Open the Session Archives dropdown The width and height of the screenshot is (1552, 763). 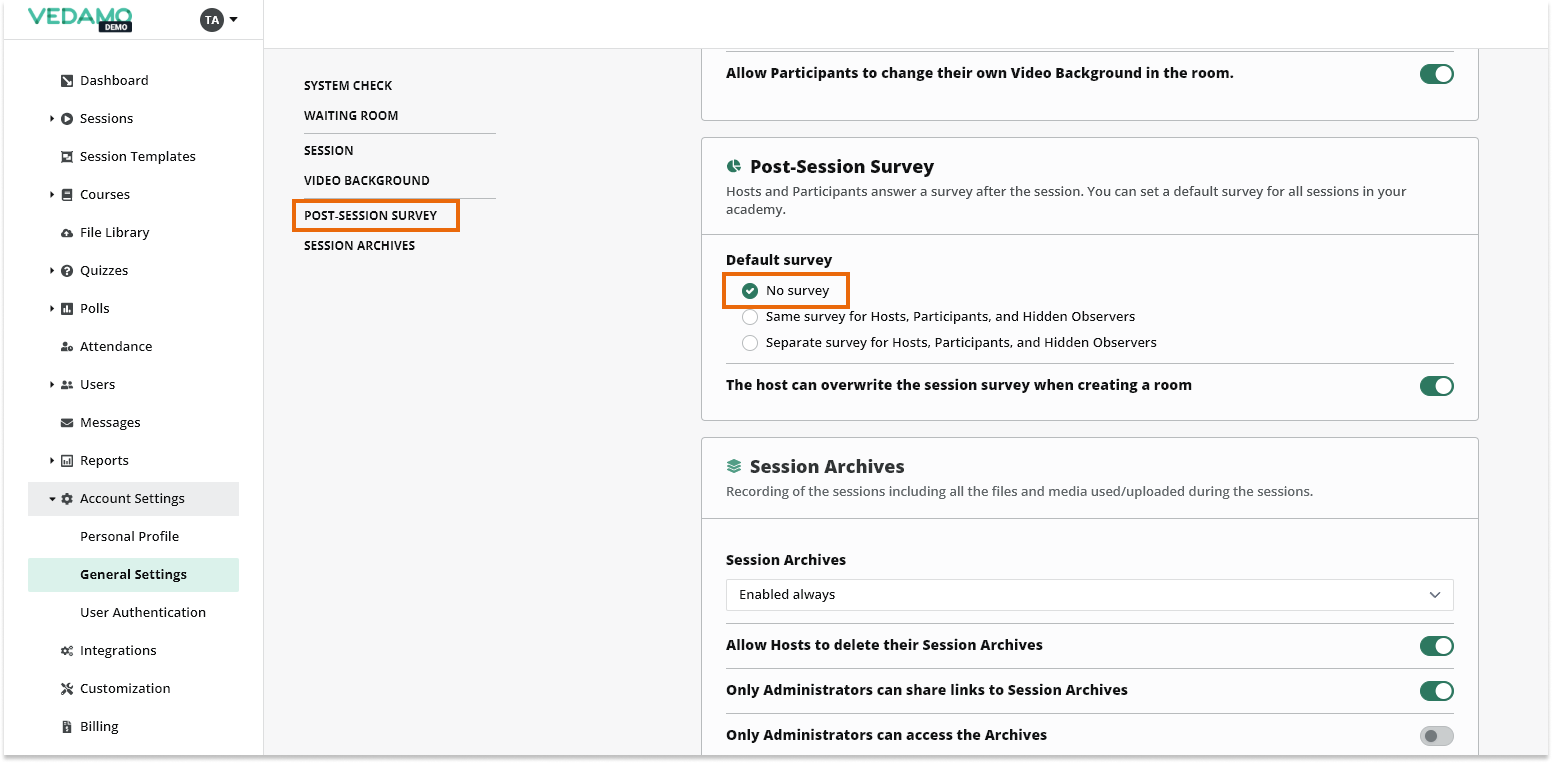pyautogui.click(x=1089, y=595)
